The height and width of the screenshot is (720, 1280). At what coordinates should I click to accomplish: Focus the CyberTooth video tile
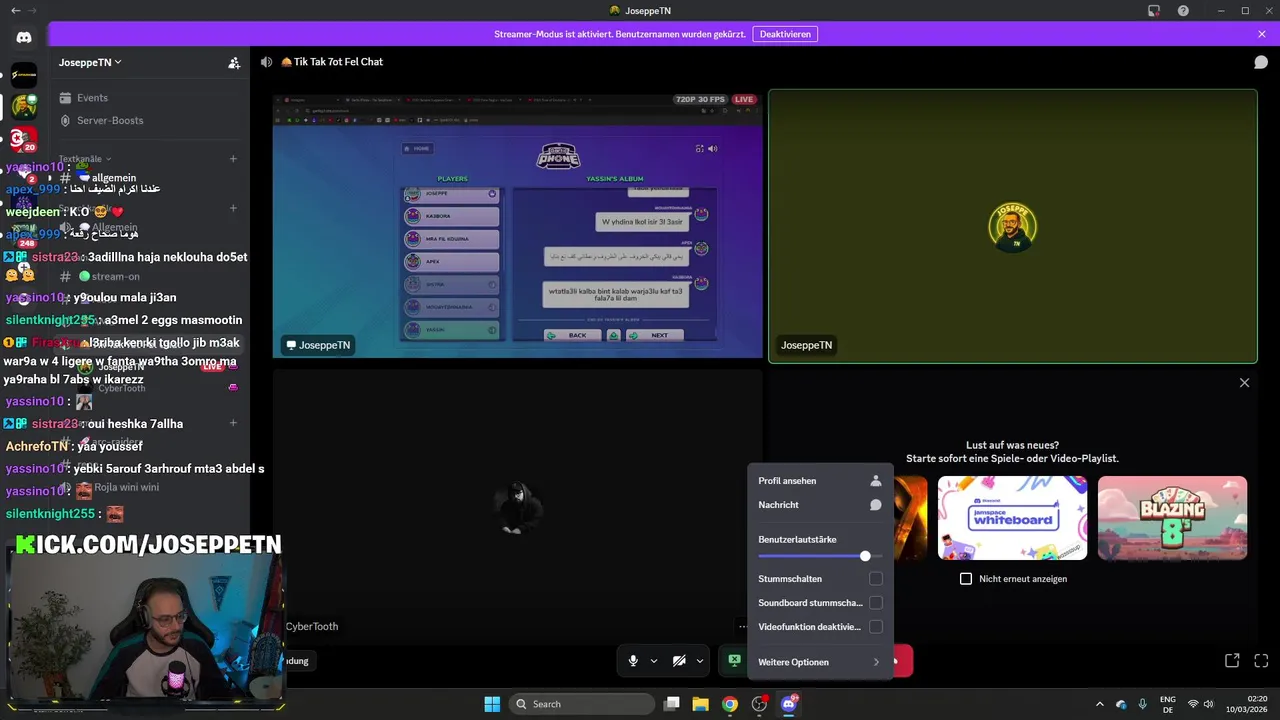[x=518, y=507]
